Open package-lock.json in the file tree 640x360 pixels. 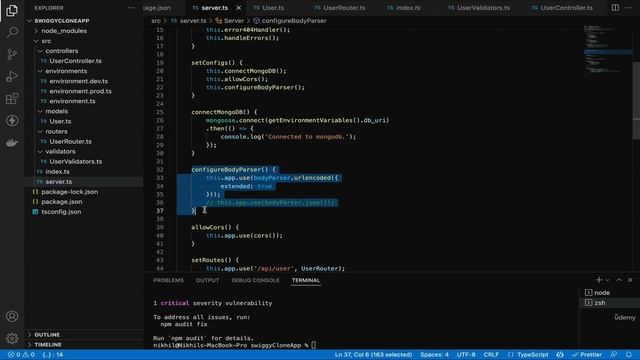pos(69,192)
